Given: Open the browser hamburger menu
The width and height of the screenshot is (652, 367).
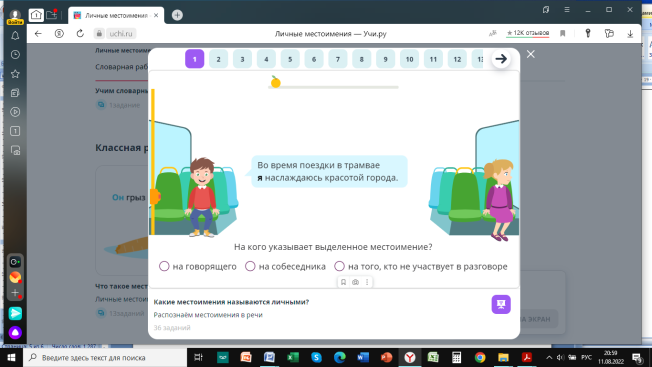Looking at the screenshot, I should point(567,10).
